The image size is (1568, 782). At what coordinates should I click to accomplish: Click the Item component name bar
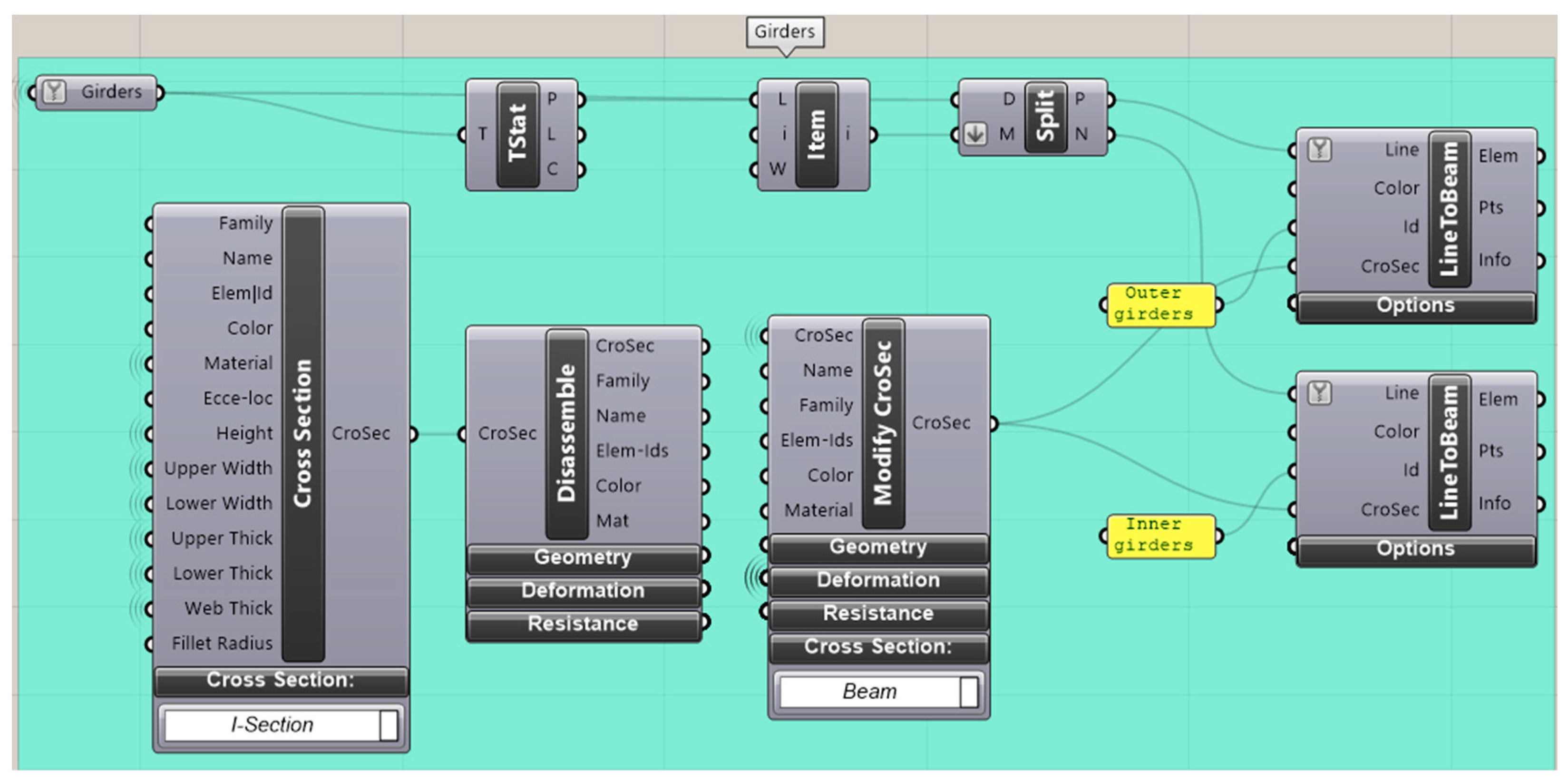[x=816, y=134]
